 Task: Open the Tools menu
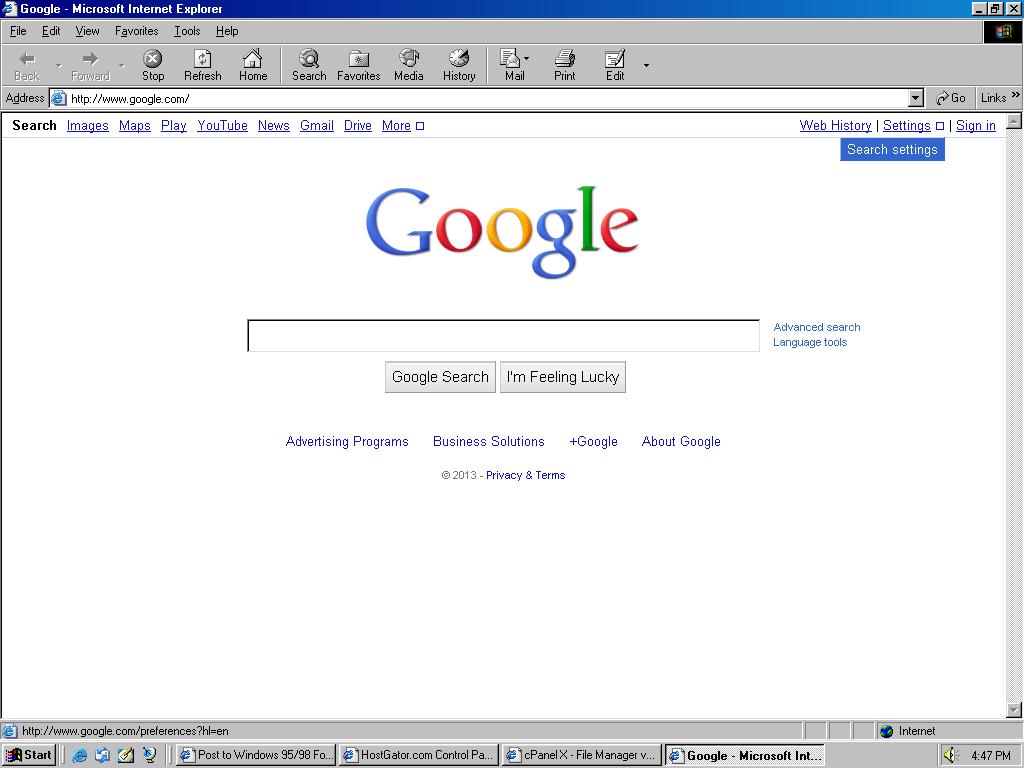point(187,31)
